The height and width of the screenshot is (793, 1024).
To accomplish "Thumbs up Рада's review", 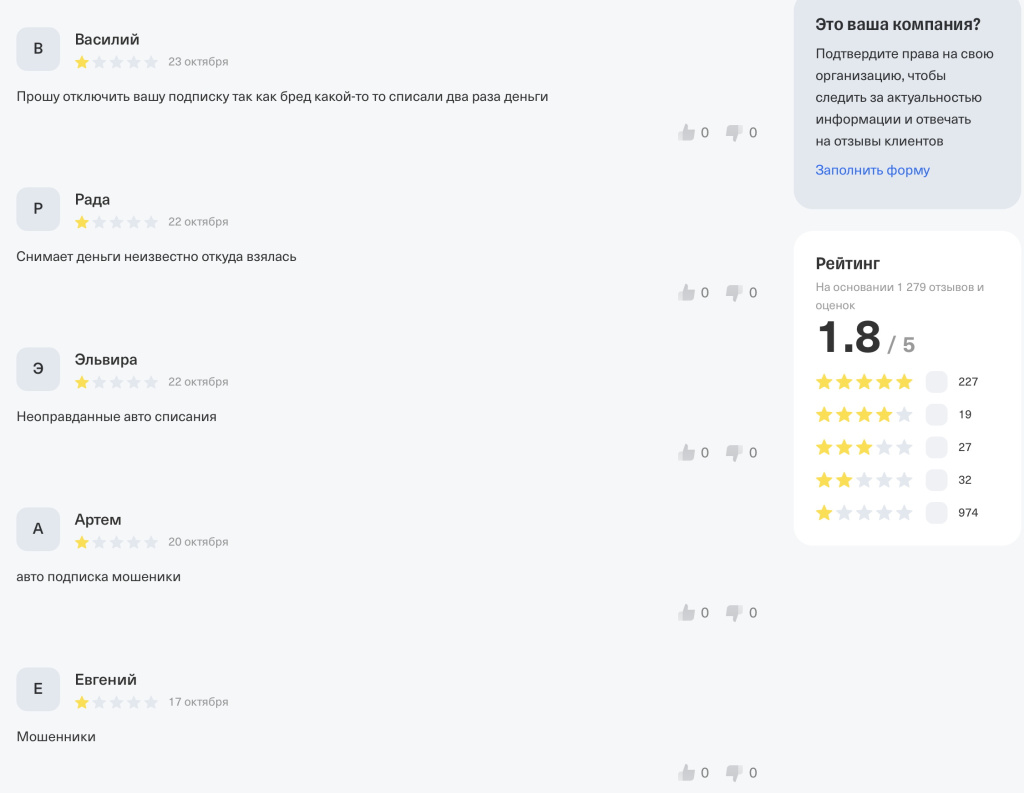I will point(686,292).
